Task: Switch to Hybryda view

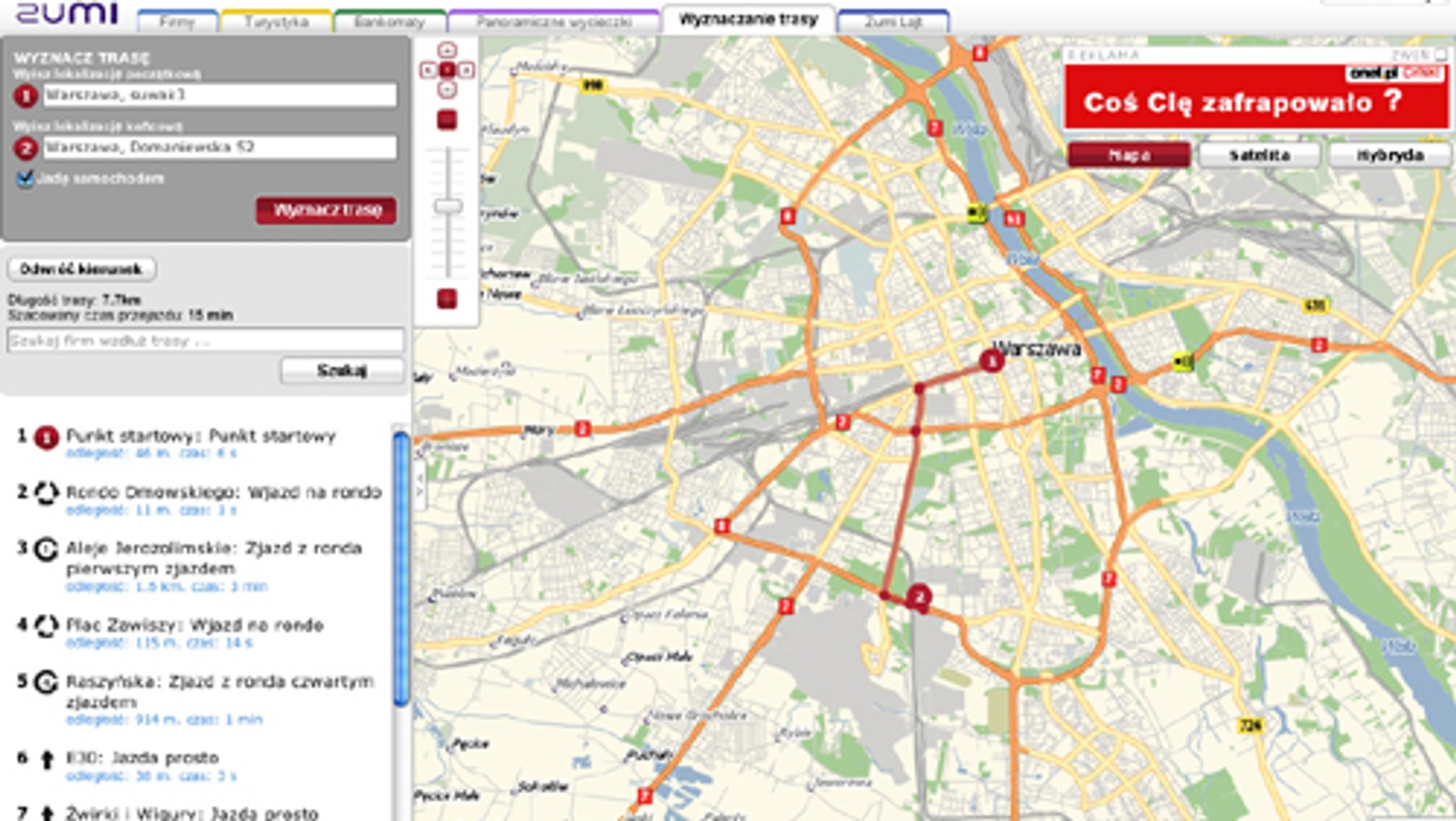Action: [1390, 155]
